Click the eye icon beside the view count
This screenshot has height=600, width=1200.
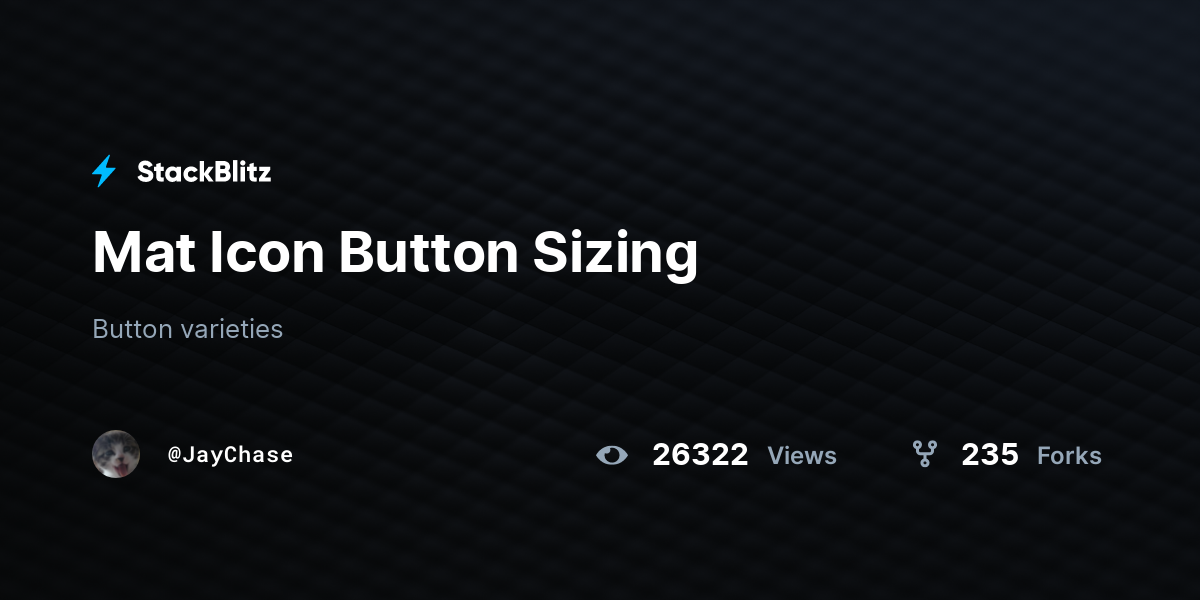tap(612, 455)
